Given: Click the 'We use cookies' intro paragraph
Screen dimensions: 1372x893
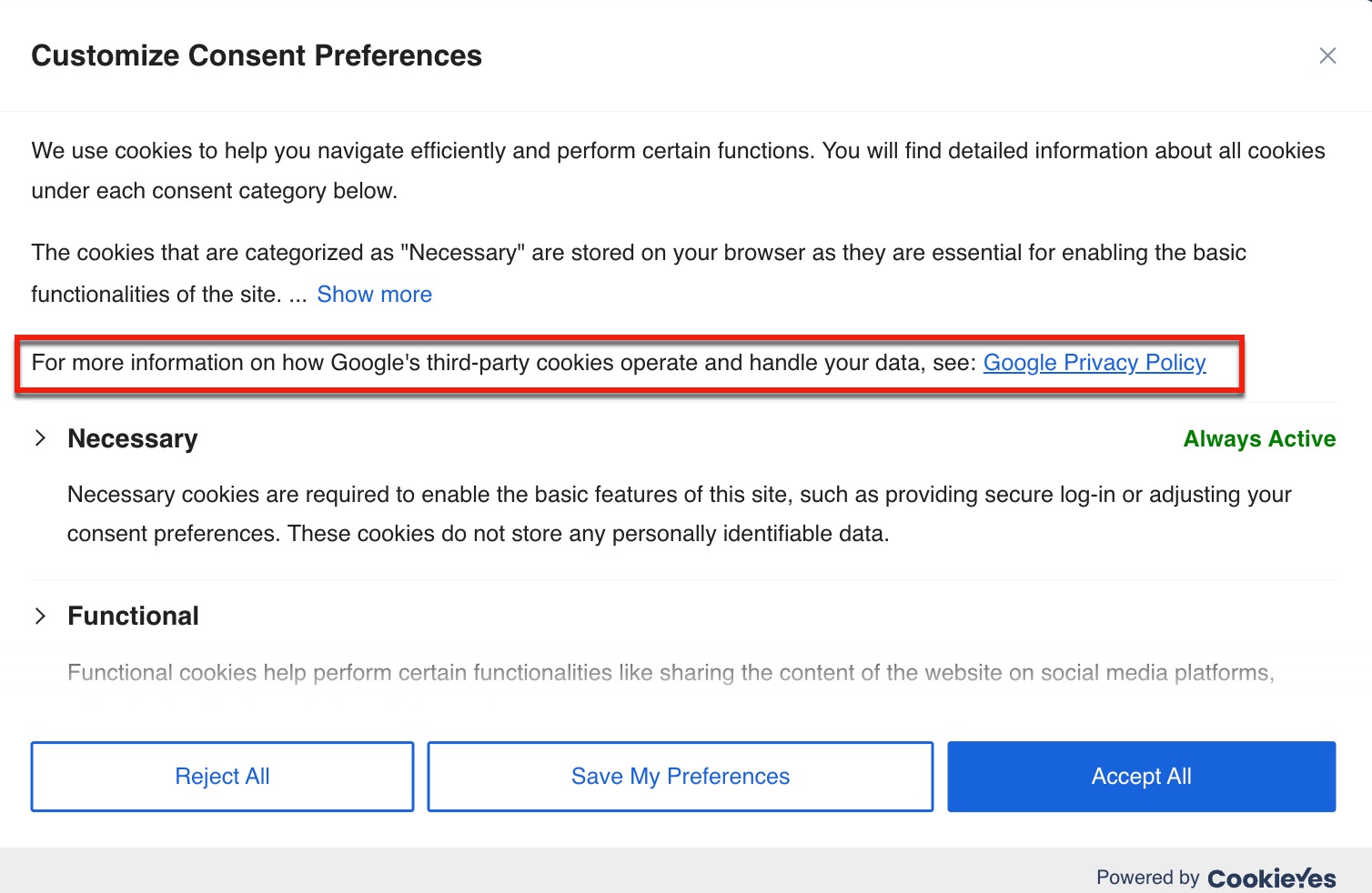Looking at the screenshot, I should tap(678, 170).
